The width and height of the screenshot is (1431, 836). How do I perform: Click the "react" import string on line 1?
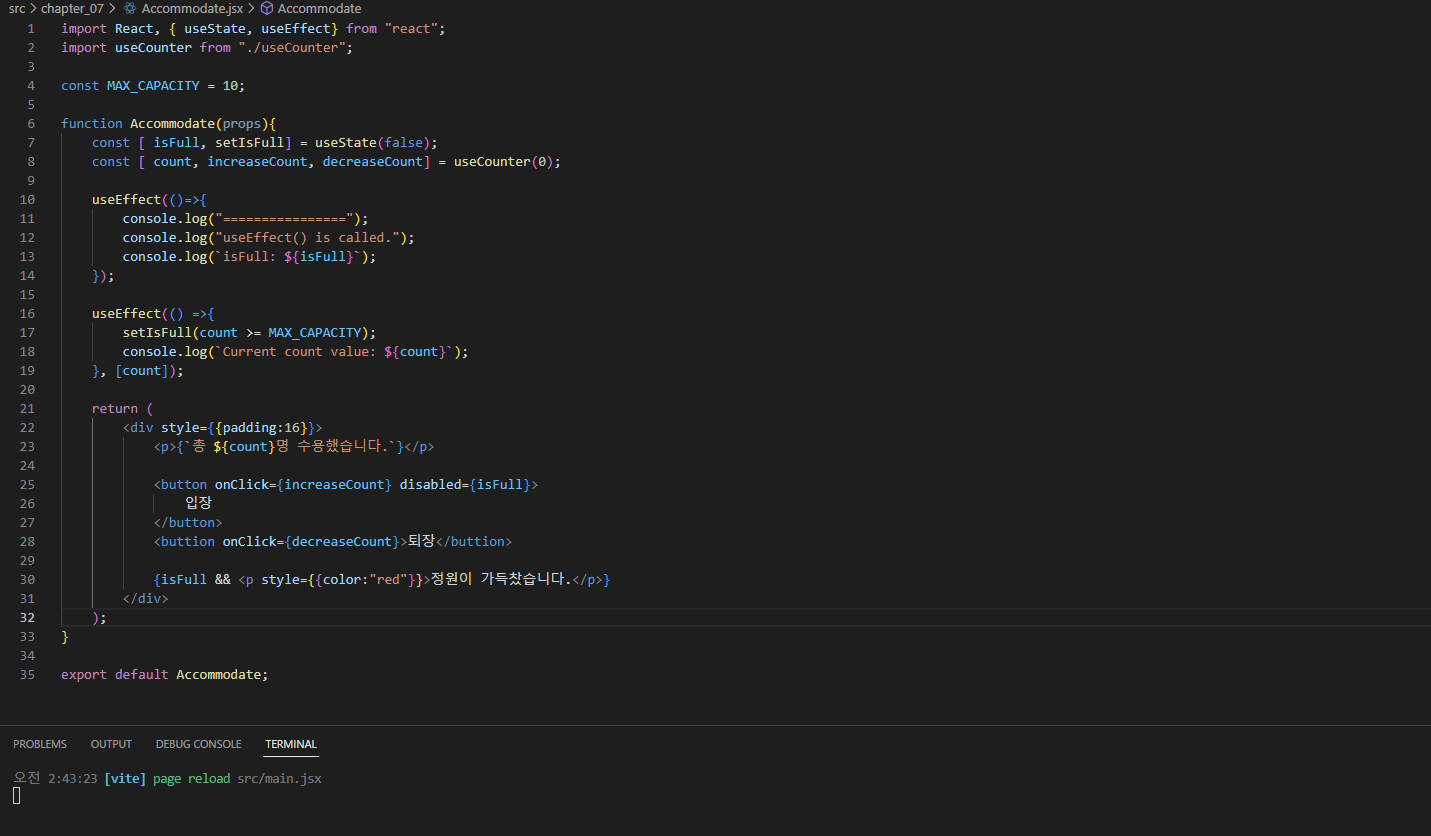[410, 29]
